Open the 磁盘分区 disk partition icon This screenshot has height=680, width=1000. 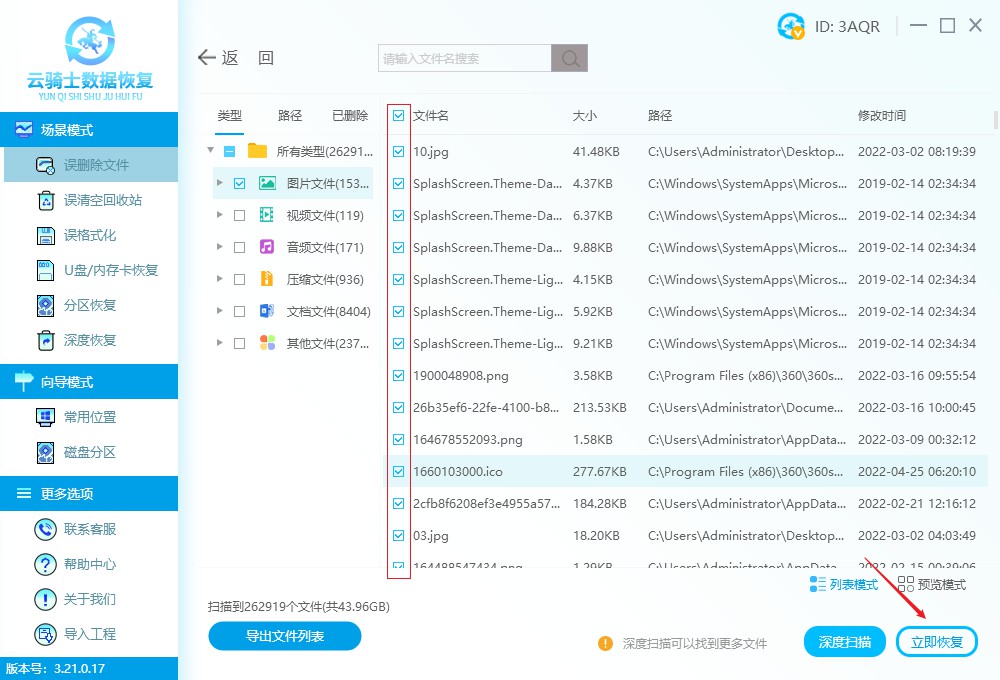45,452
